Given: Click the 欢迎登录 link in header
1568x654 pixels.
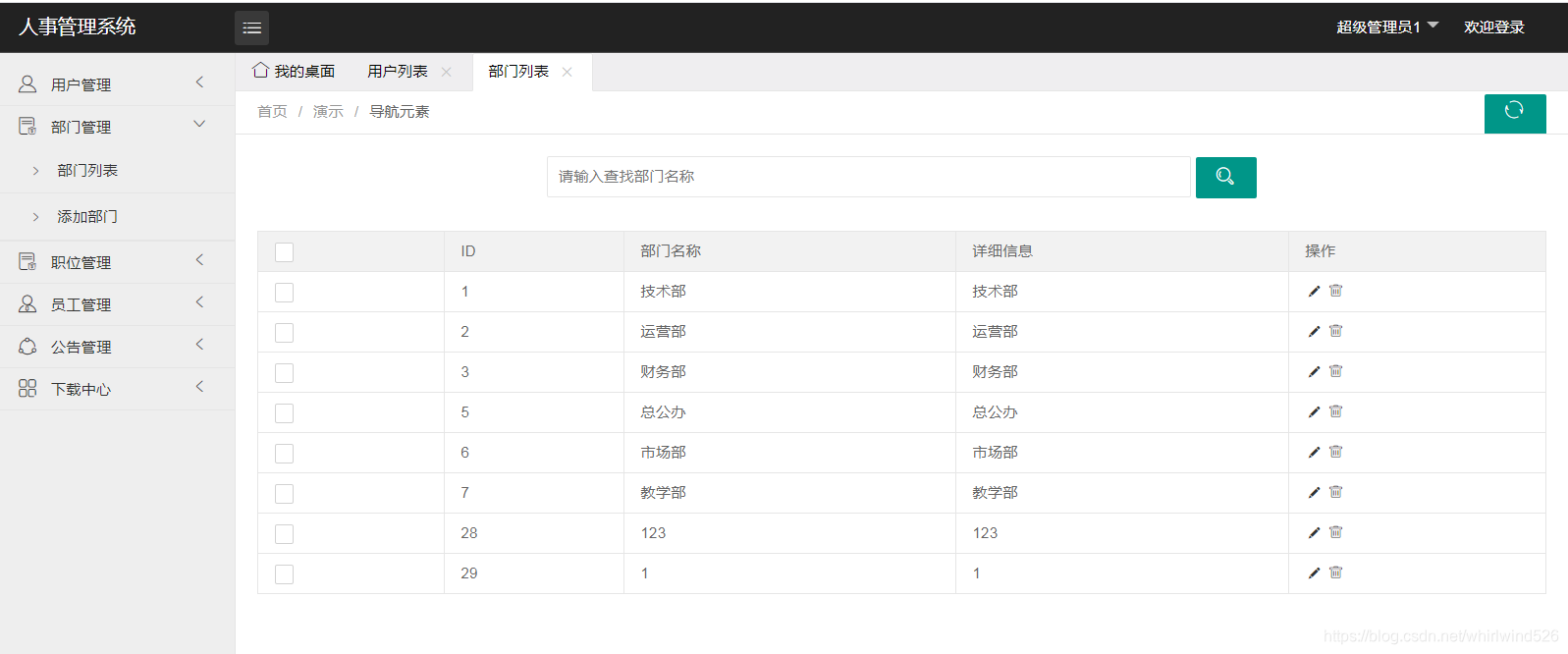Looking at the screenshot, I should 1494,27.
